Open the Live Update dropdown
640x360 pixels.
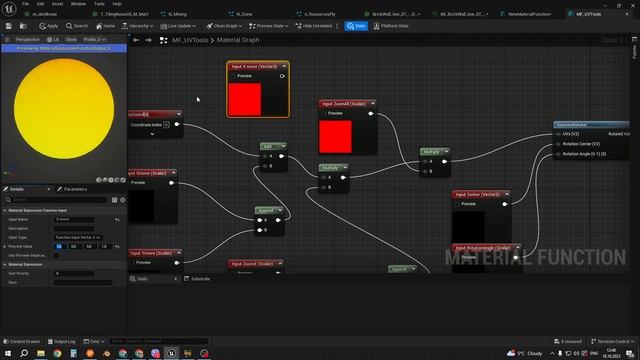[x=178, y=26]
